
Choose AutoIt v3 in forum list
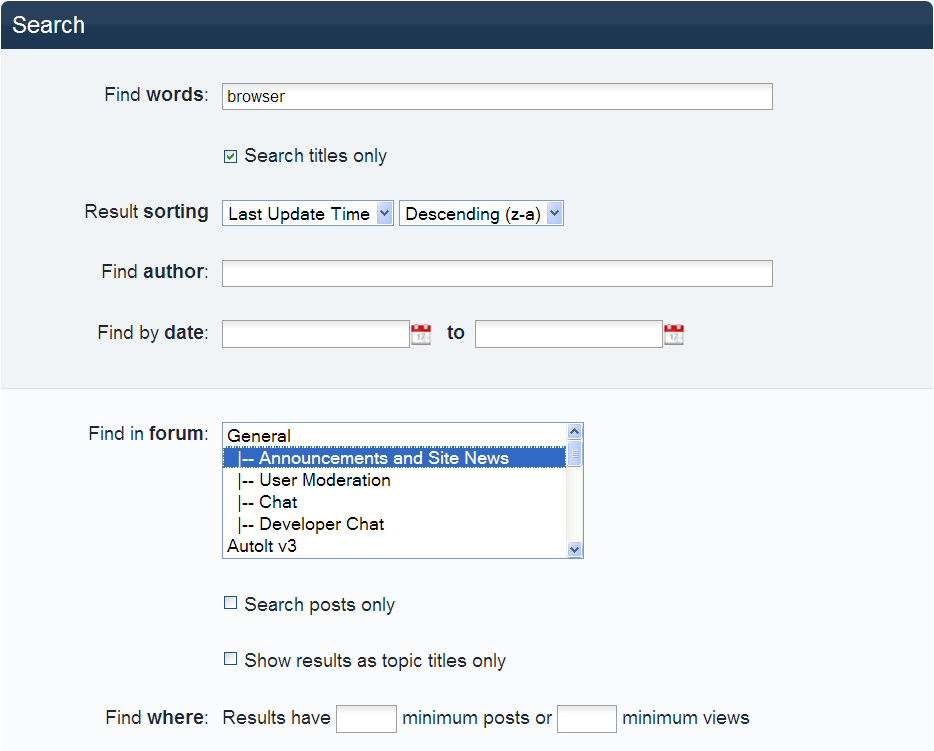pos(262,546)
